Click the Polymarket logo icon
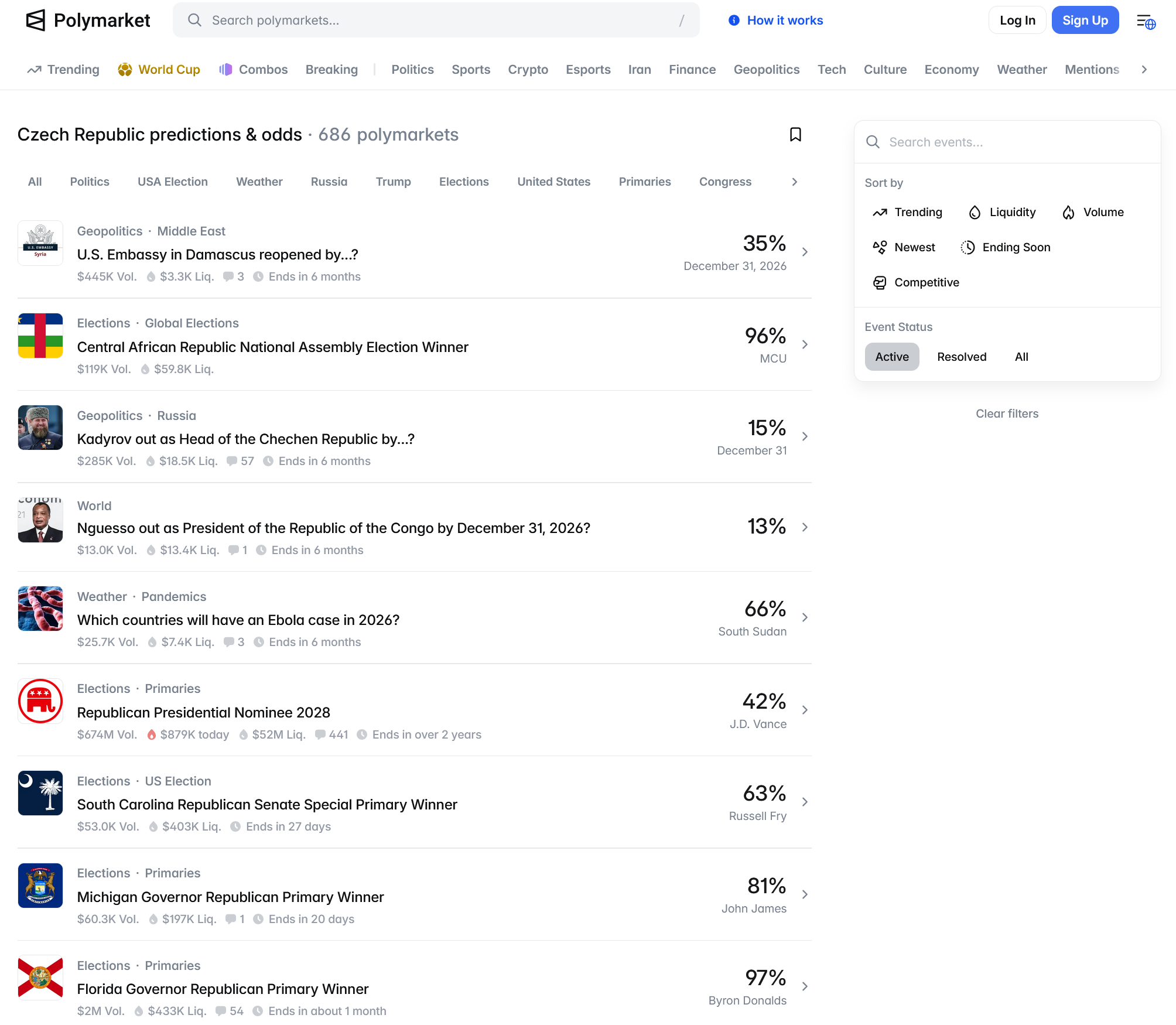 36,20
